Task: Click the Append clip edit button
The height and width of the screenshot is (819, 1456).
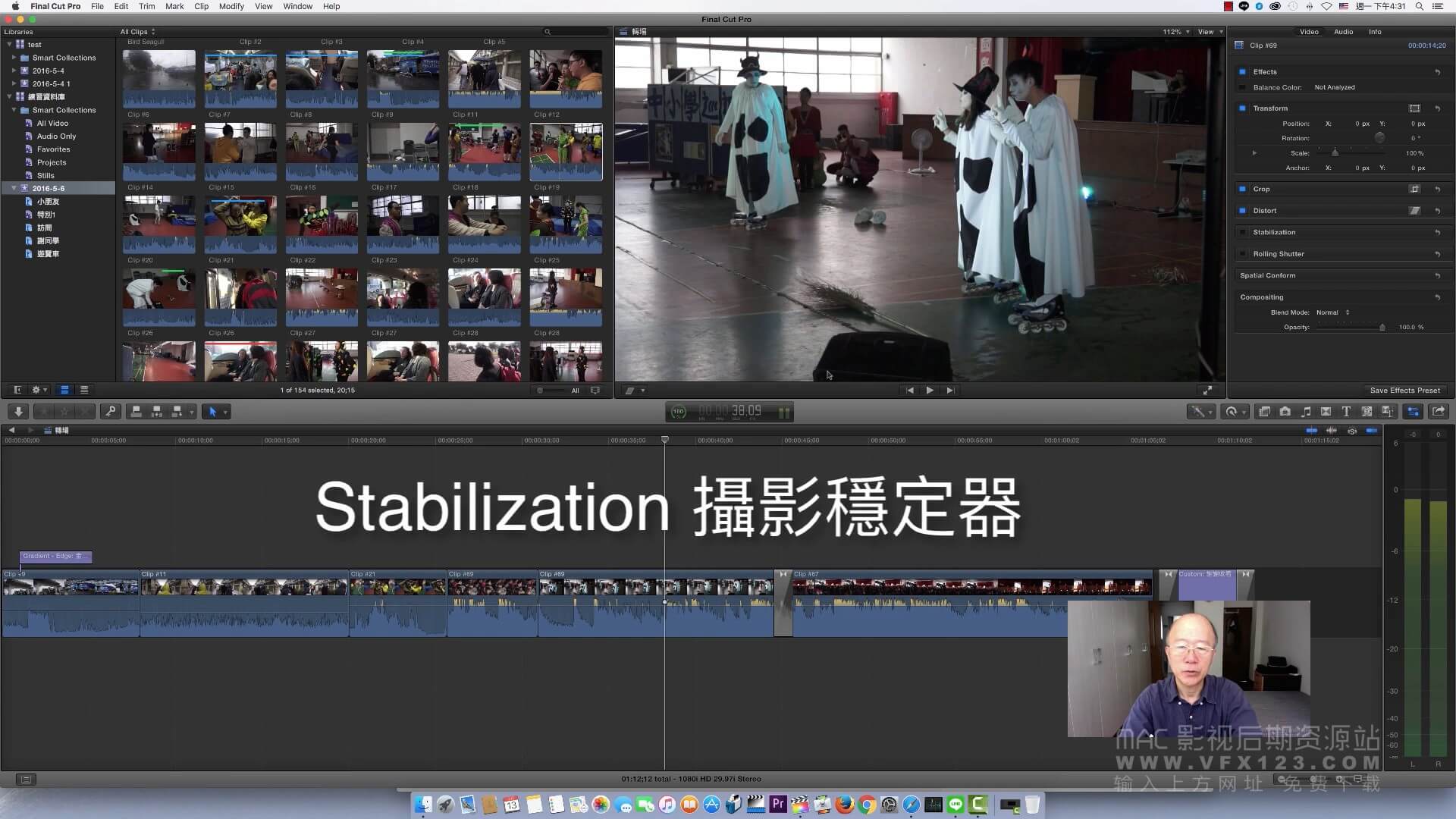Action: point(177,412)
